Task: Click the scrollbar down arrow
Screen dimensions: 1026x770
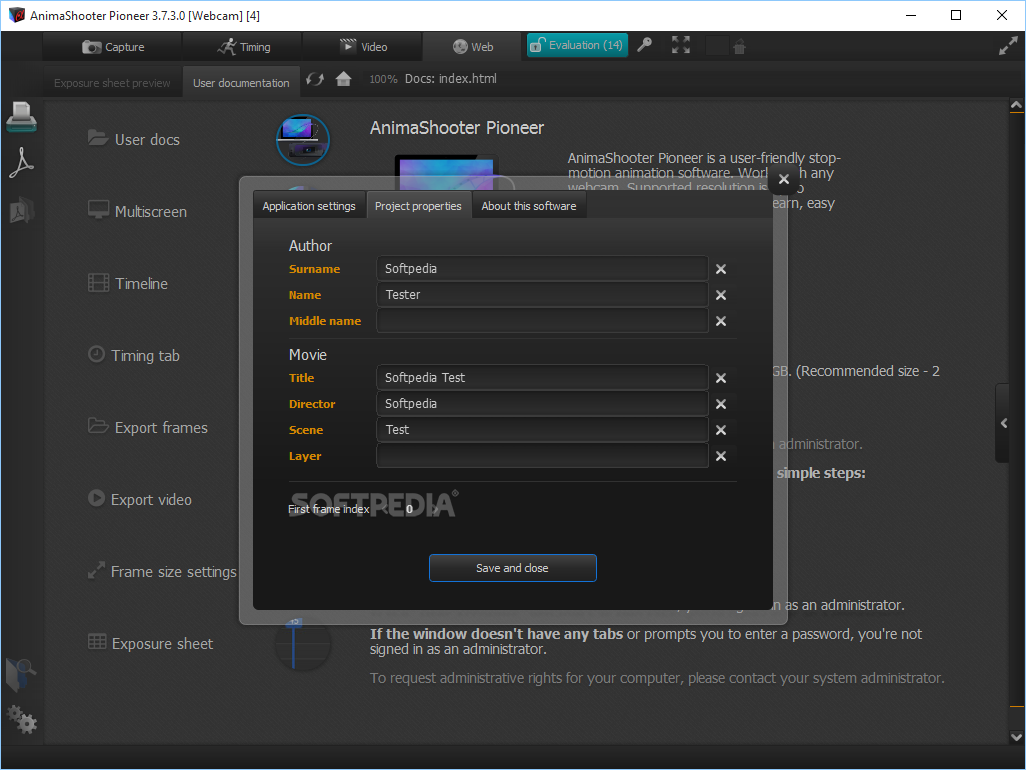Action: coord(1016,737)
